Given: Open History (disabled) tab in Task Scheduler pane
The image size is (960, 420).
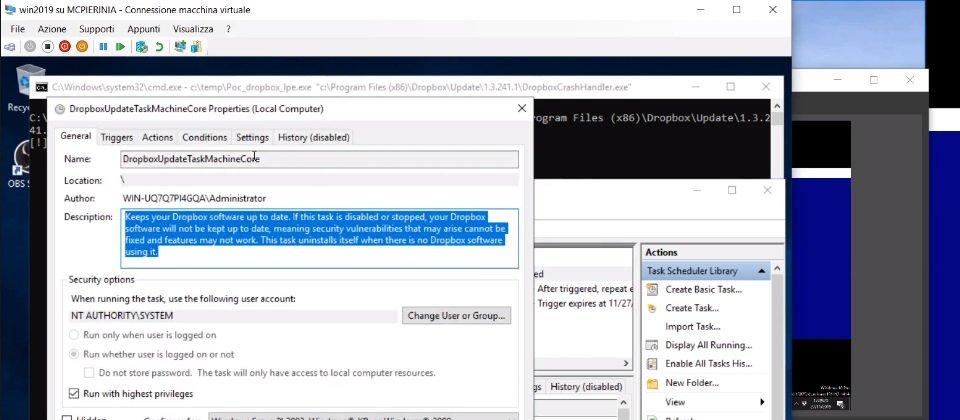Looking at the screenshot, I should 586,387.
